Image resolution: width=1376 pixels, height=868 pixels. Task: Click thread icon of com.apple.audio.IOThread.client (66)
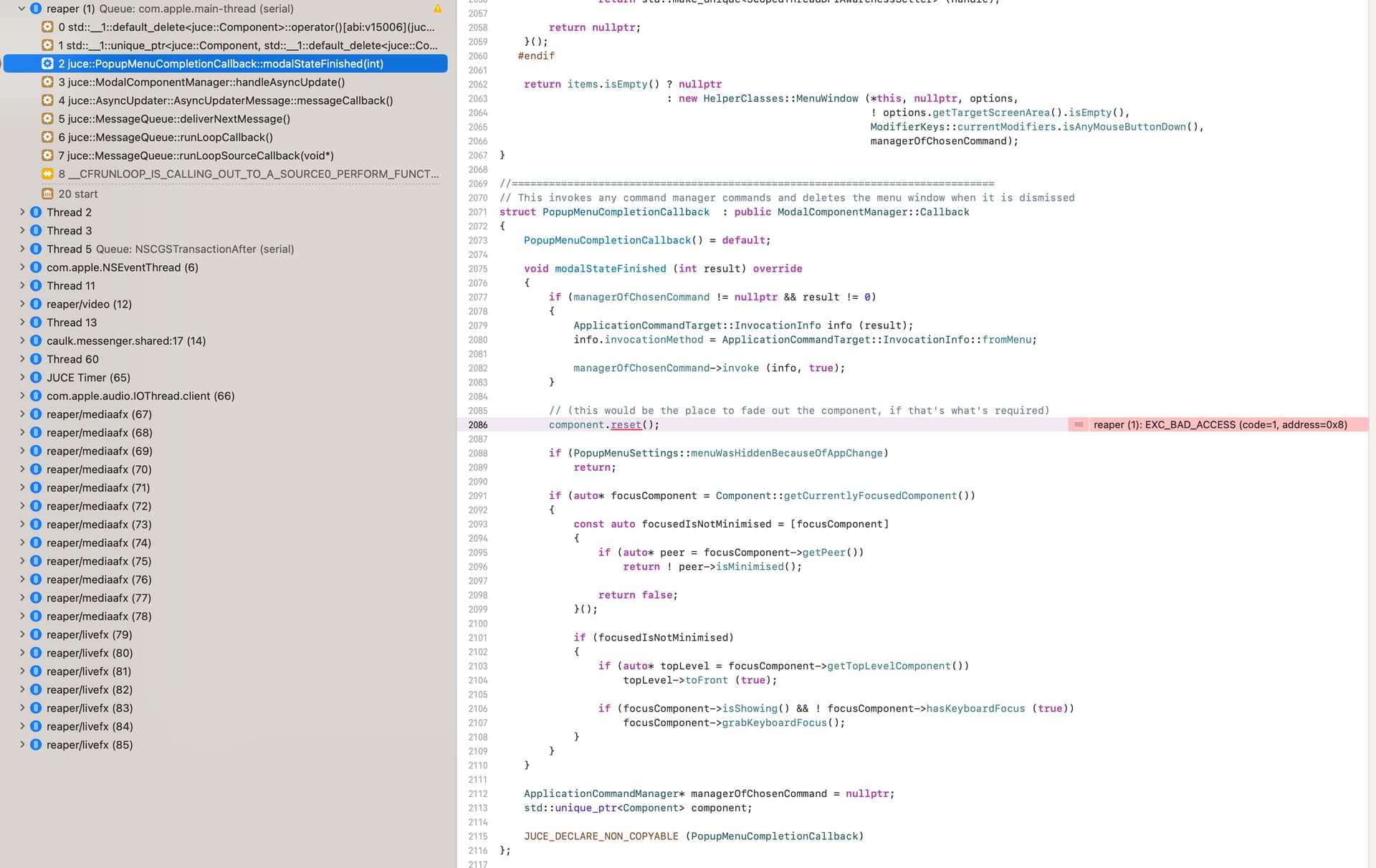click(36, 396)
